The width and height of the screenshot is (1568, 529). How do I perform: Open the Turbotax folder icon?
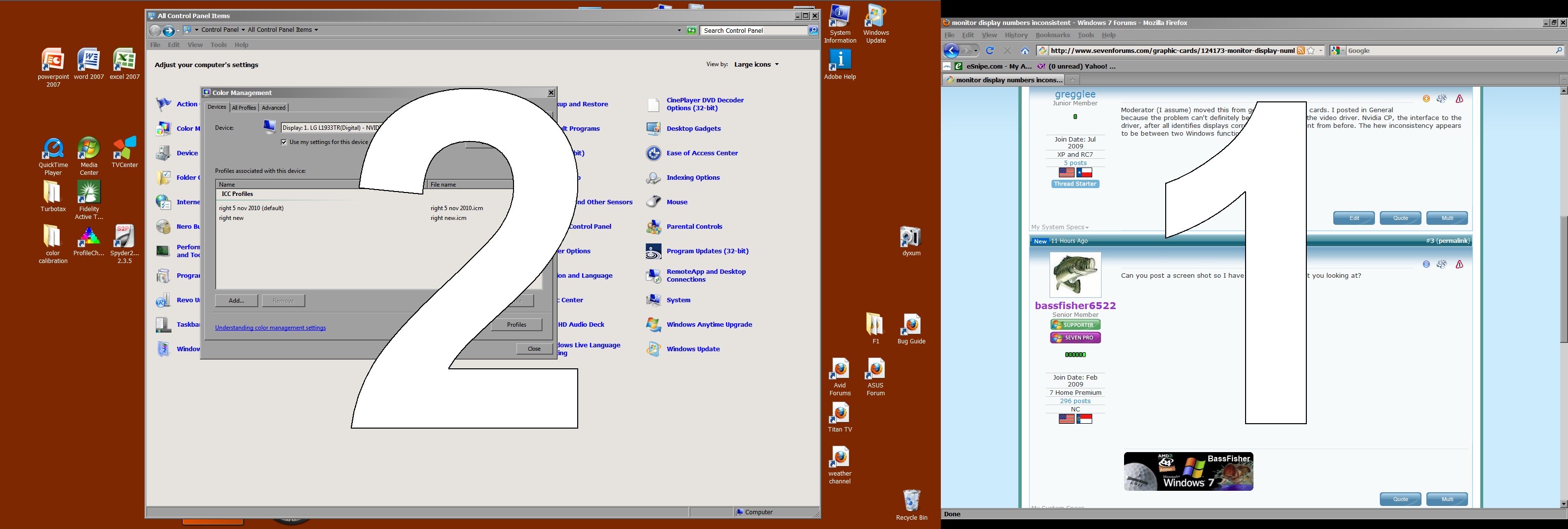pyautogui.click(x=53, y=196)
